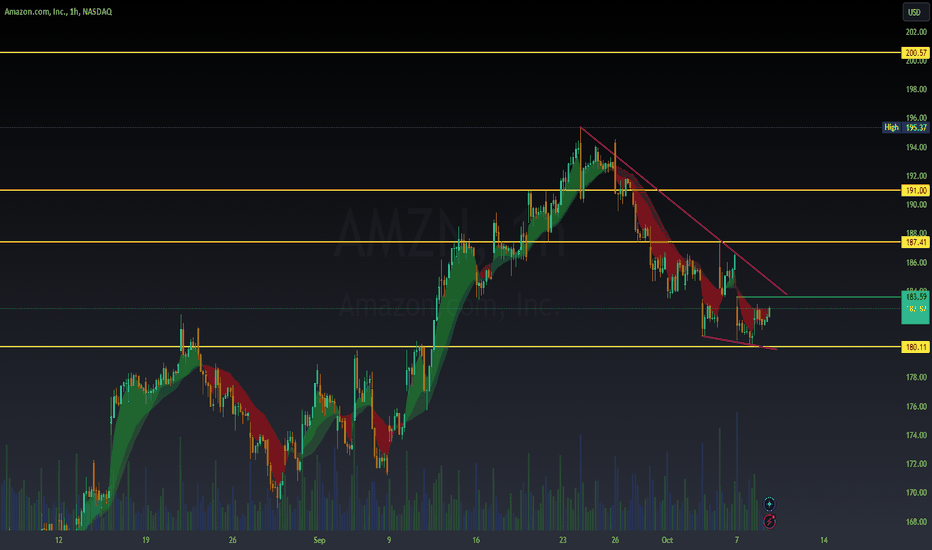The width and height of the screenshot is (932, 550).
Task: Click the green 183.59 price label
Action: [915, 296]
